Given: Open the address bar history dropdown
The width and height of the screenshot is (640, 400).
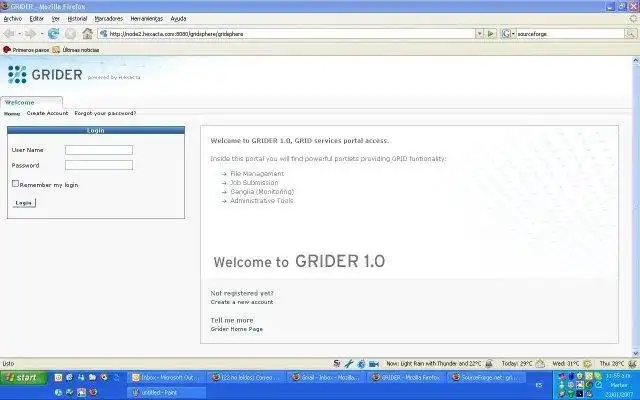Looking at the screenshot, I should pyautogui.click(x=480, y=33).
